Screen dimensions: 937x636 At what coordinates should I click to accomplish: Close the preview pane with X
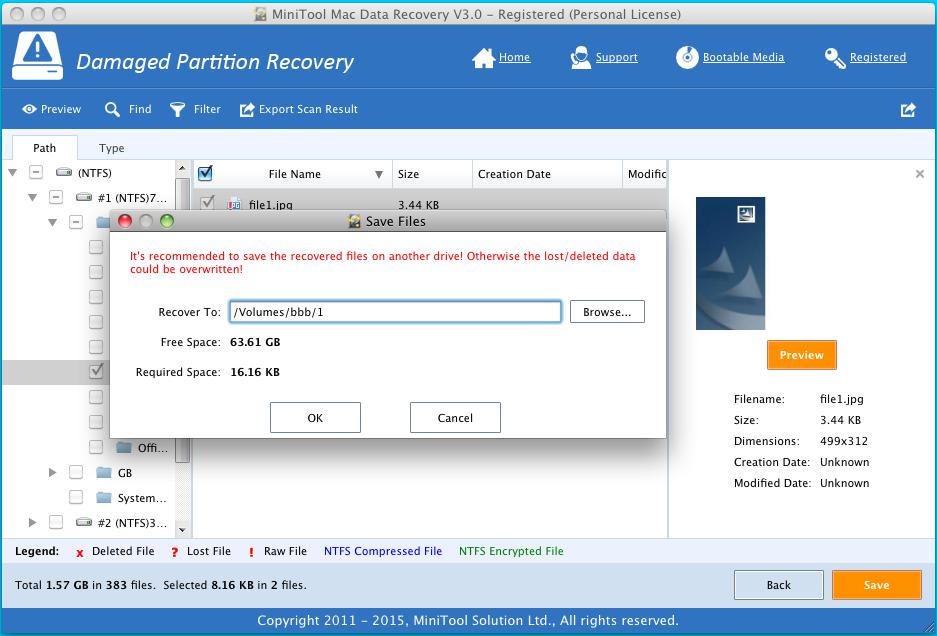920,174
